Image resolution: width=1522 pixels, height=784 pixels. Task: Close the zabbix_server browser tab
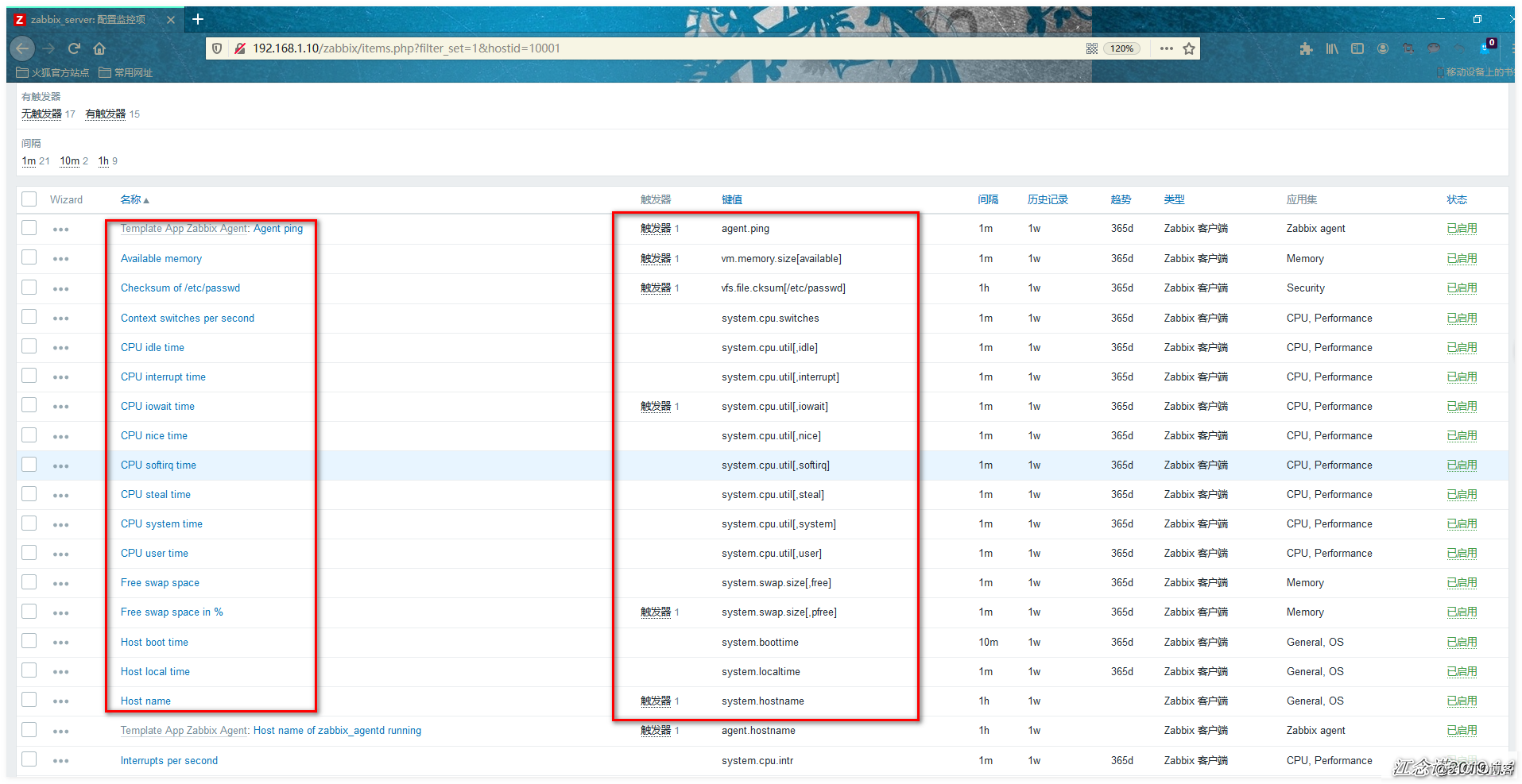(x=171, y=20)
